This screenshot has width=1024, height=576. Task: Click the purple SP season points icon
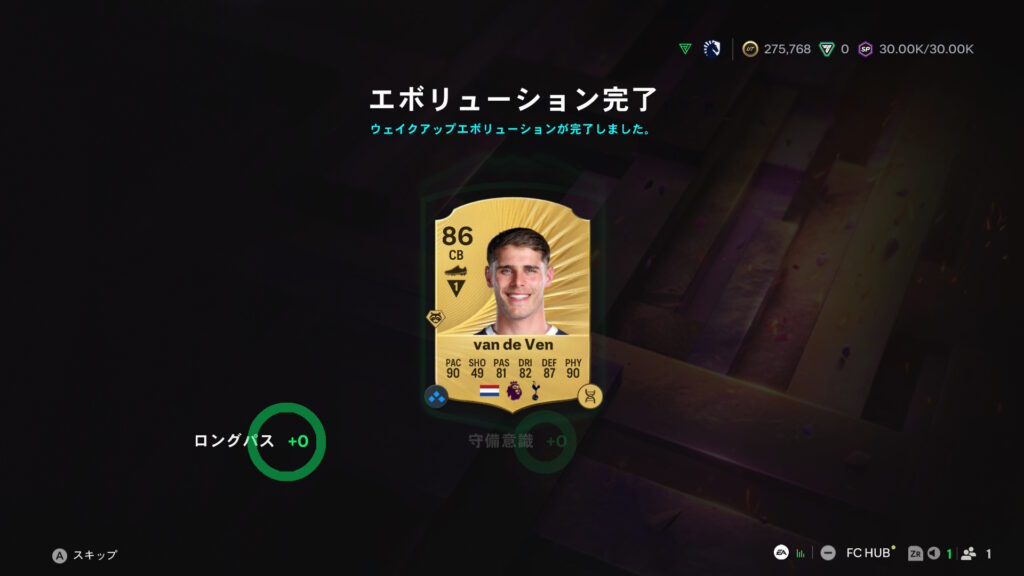(865, 49)
